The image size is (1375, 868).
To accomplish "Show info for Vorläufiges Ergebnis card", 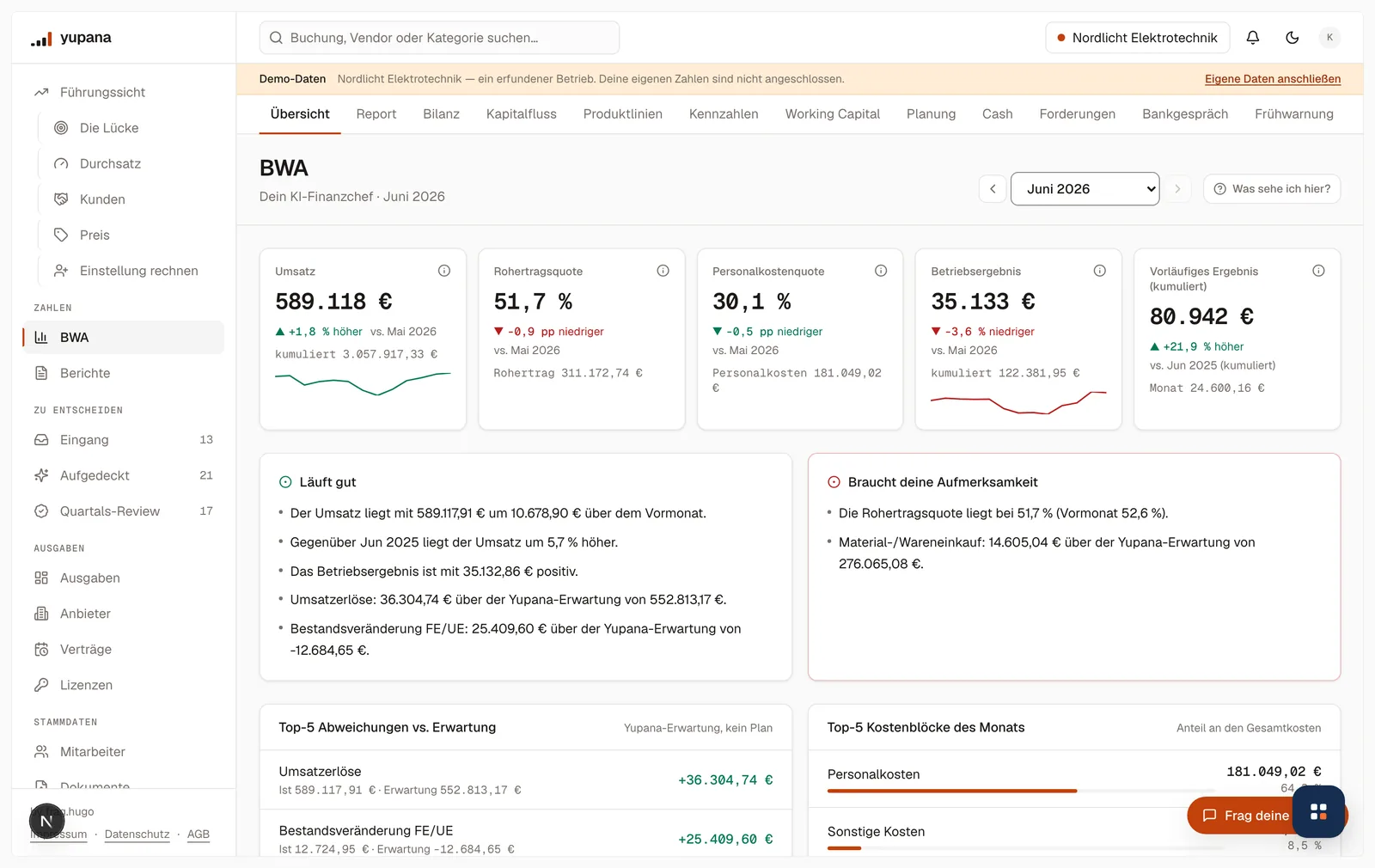I will [1318, 271].
